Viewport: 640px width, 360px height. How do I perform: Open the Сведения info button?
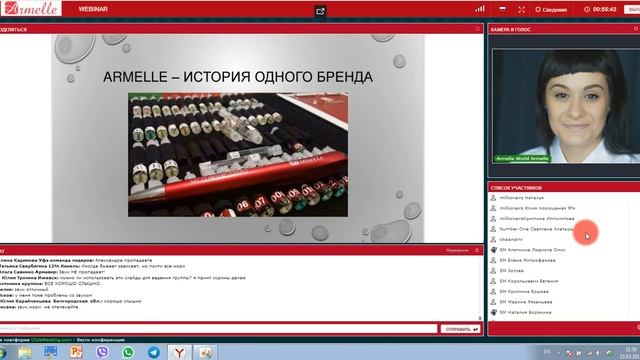coord(551,9)
